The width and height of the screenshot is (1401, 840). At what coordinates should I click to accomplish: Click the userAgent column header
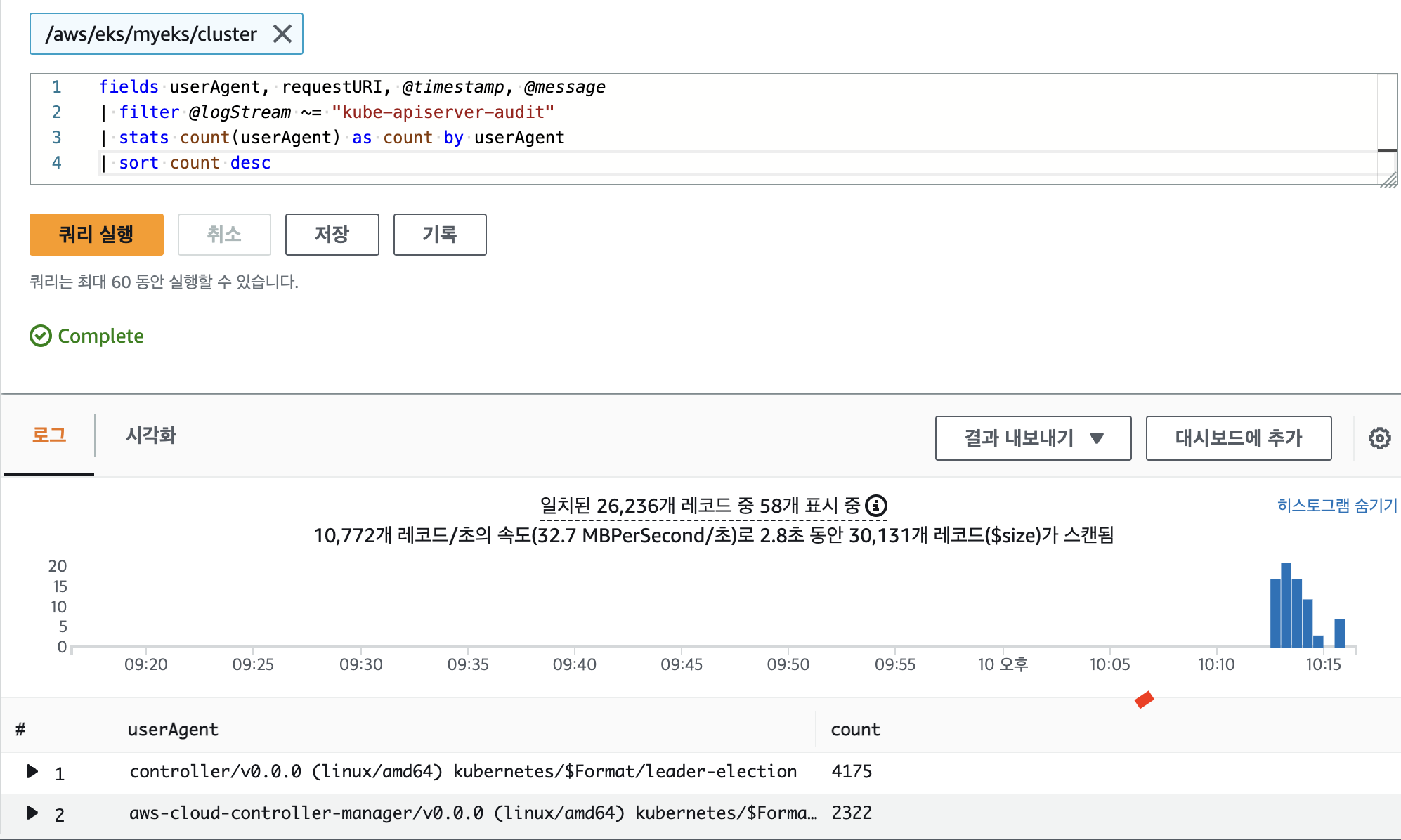coord(173,730)
